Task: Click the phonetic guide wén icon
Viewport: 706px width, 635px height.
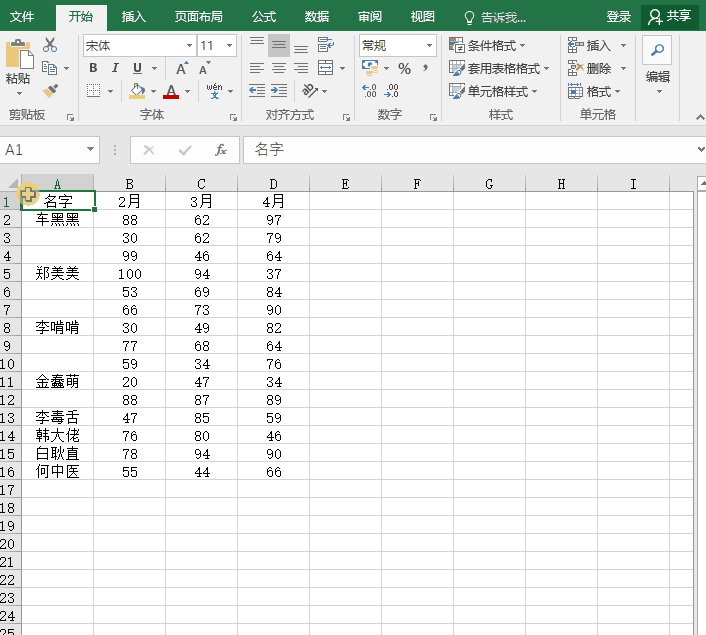Action: point(214,91)
